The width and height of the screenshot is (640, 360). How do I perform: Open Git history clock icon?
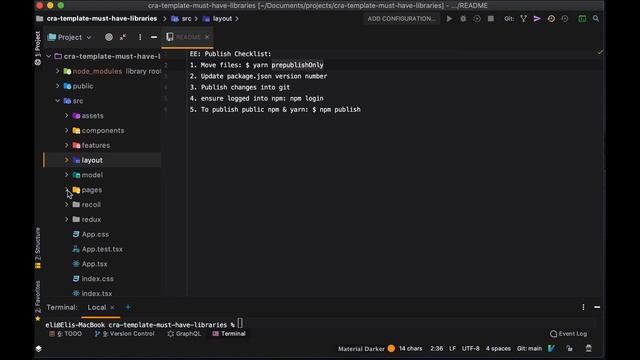(551, 19)
